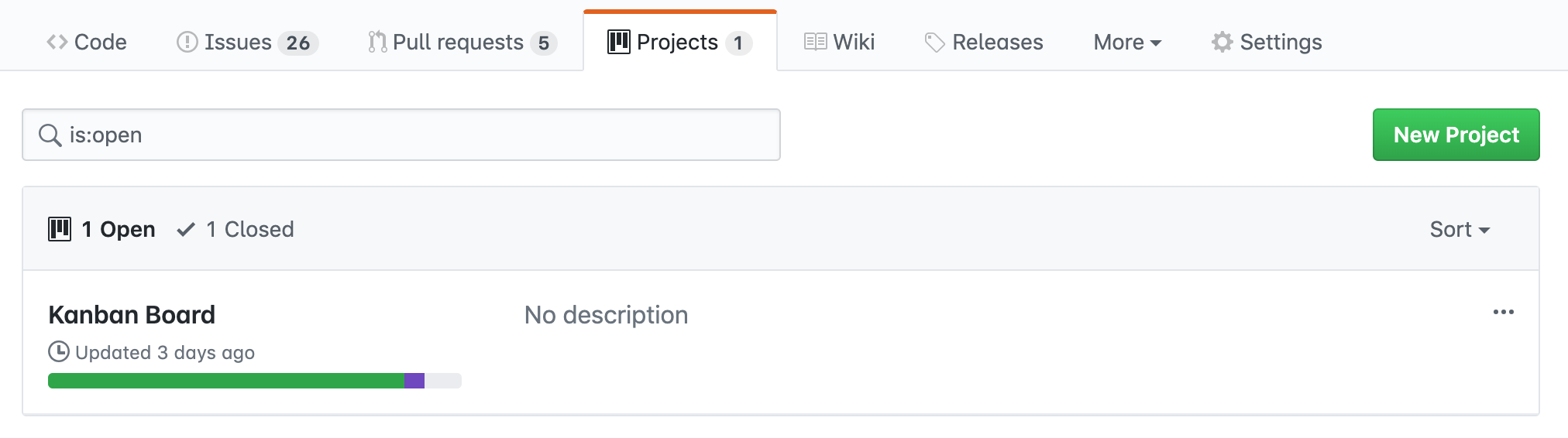The height and width of the screenshot is (438, 1568).
Task: Click the green section of progress bar
Action: click(226, 381)
